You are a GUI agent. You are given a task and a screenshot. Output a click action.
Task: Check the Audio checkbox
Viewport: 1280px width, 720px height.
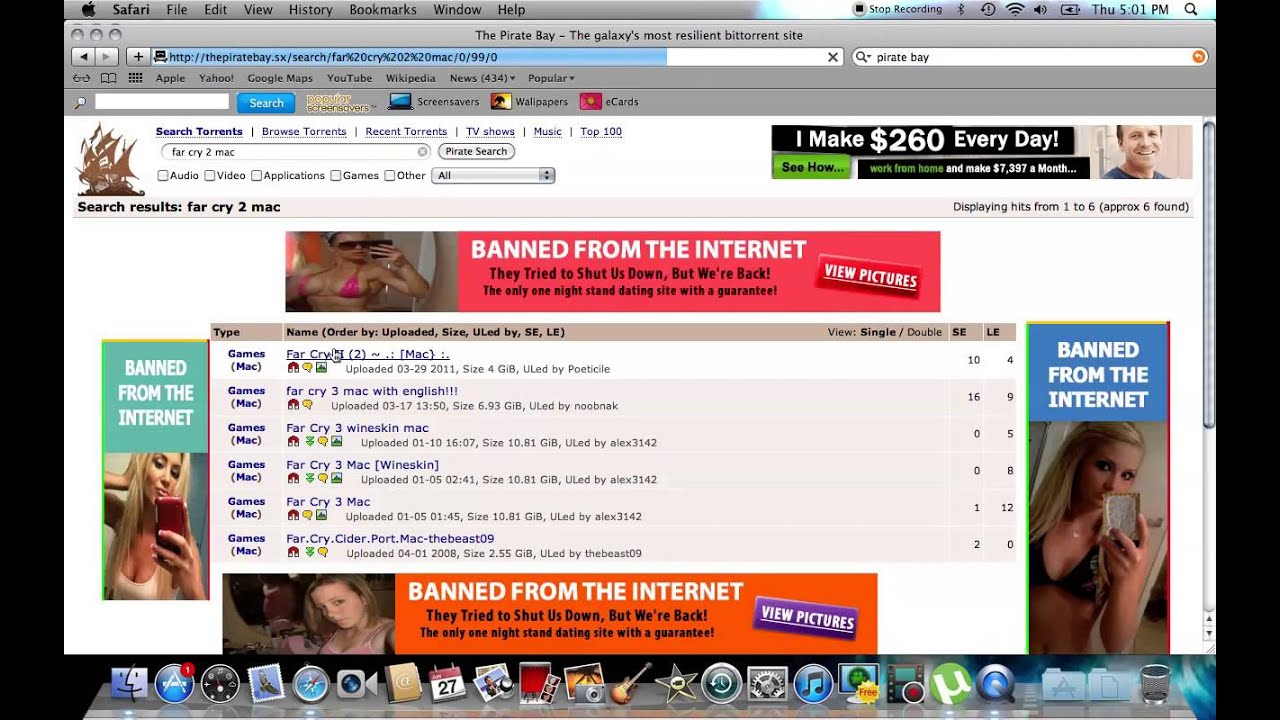coord(162,176)
